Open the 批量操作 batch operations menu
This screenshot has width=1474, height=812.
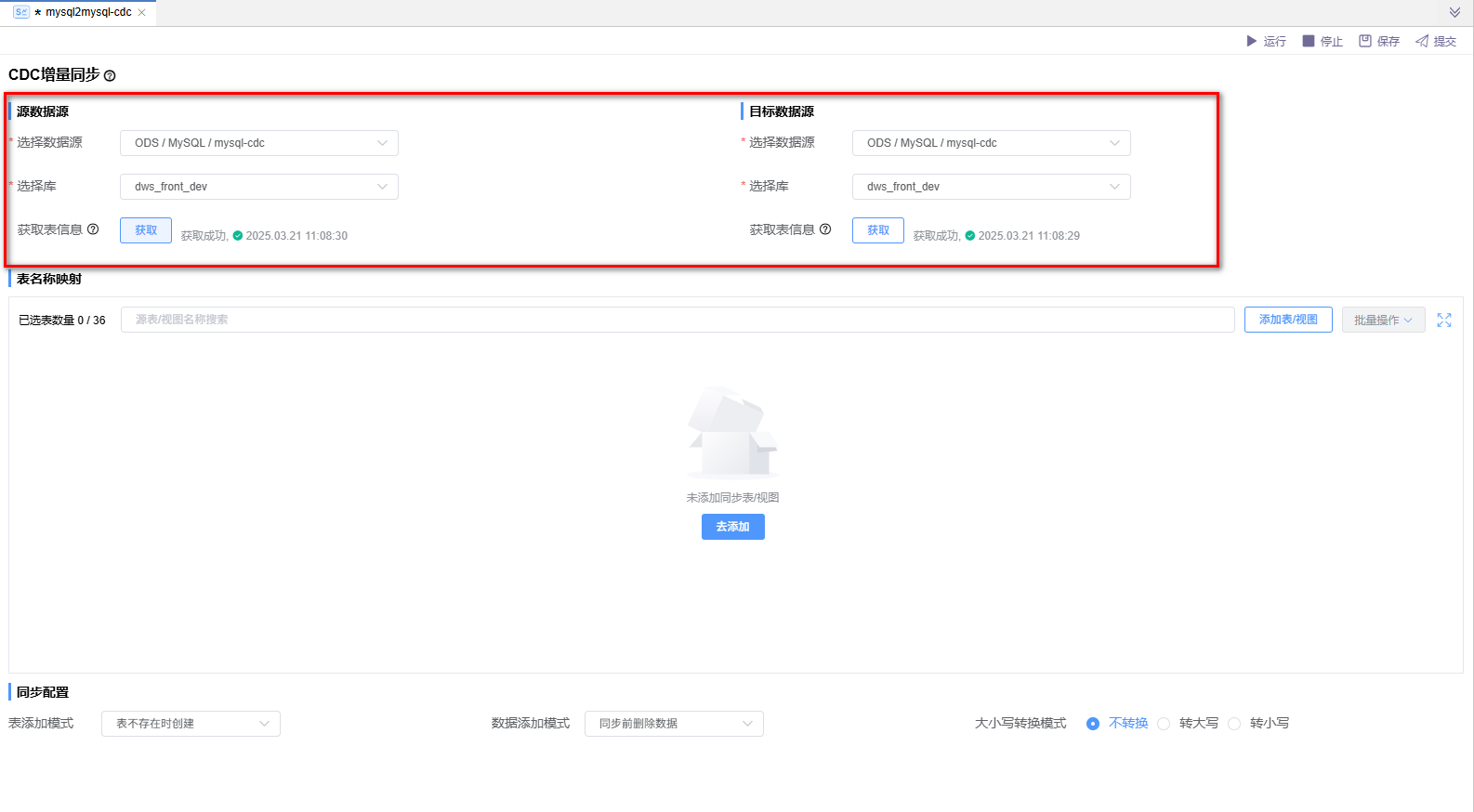(x=1383, y=320)
